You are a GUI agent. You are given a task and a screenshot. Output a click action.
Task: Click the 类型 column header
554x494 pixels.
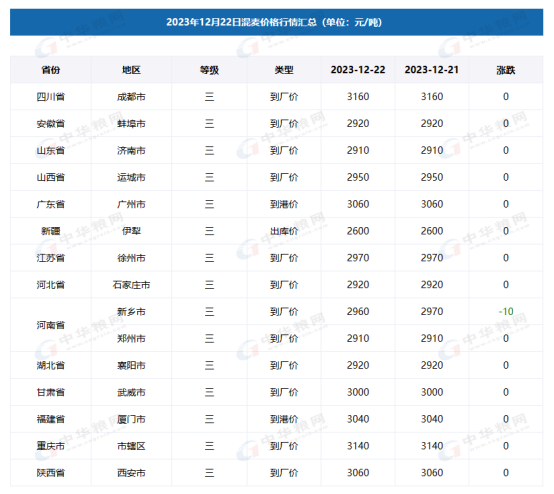(x=284, y=70)
